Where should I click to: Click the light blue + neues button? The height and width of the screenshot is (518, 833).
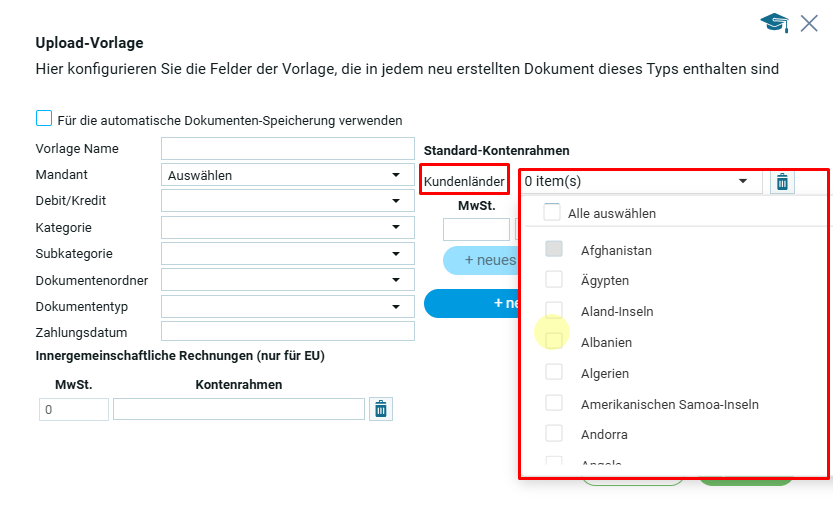(480, 261)
